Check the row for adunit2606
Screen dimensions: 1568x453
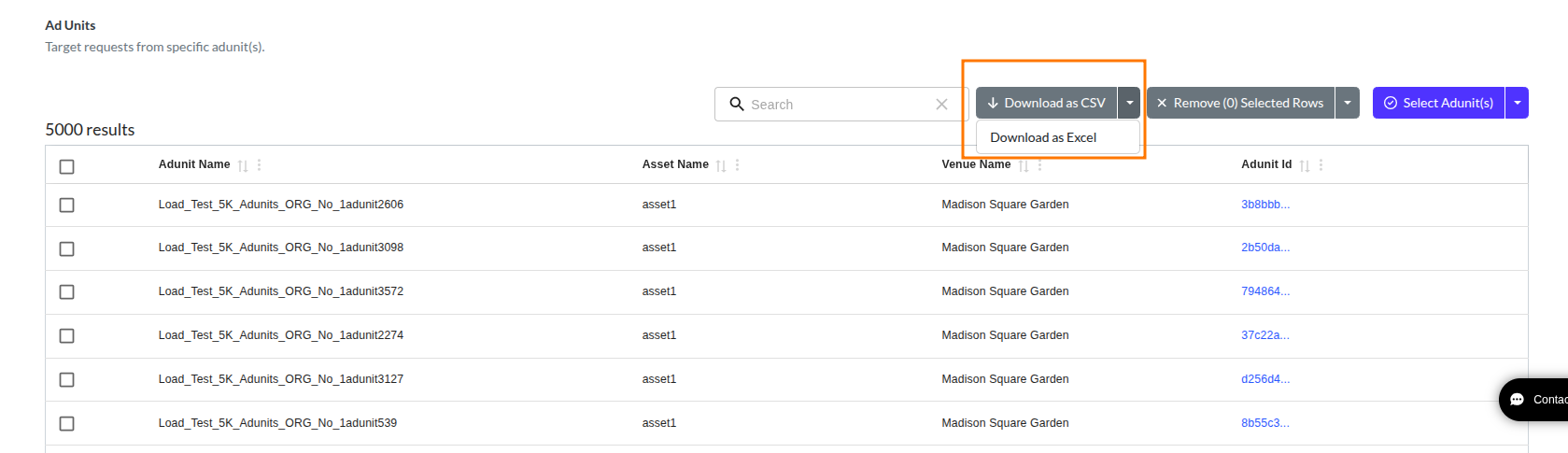pyautogui.click(x=66, y=205)
